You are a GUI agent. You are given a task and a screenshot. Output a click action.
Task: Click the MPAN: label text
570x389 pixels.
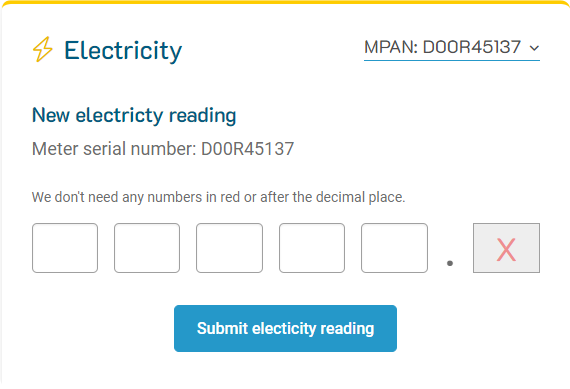(391, 47)
